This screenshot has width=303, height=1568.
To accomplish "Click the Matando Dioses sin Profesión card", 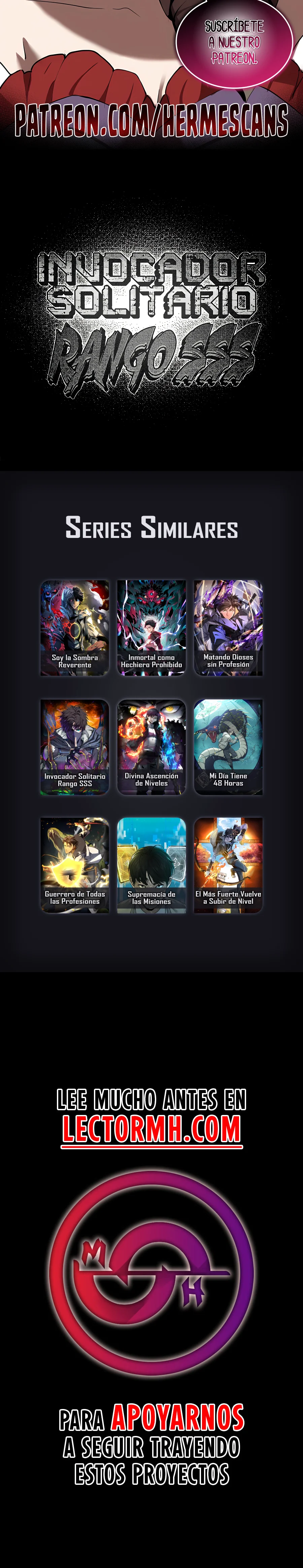I will (228, 628).
